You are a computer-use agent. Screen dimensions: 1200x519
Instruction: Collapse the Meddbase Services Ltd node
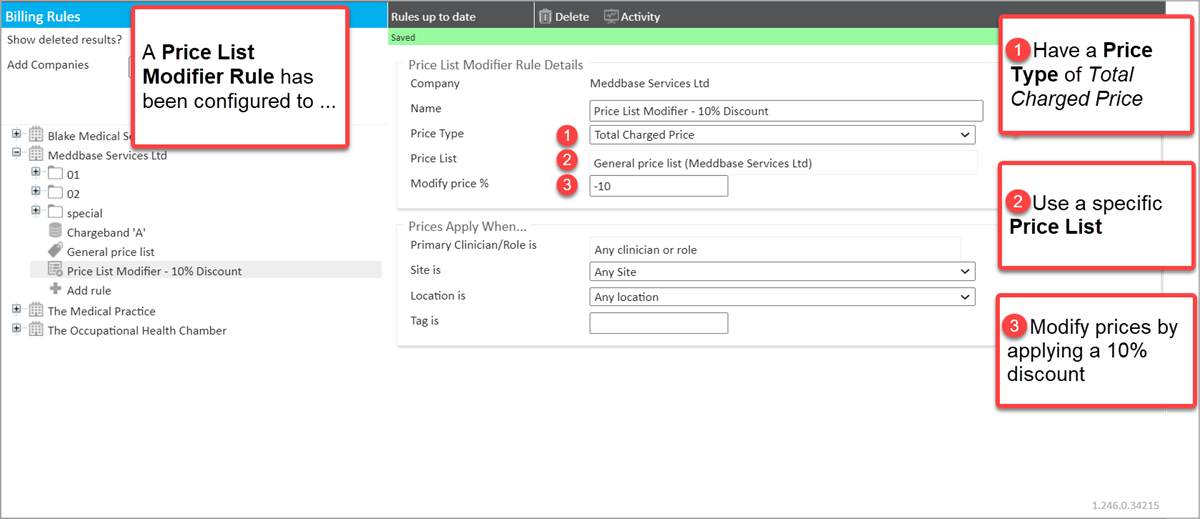(17, 155)
